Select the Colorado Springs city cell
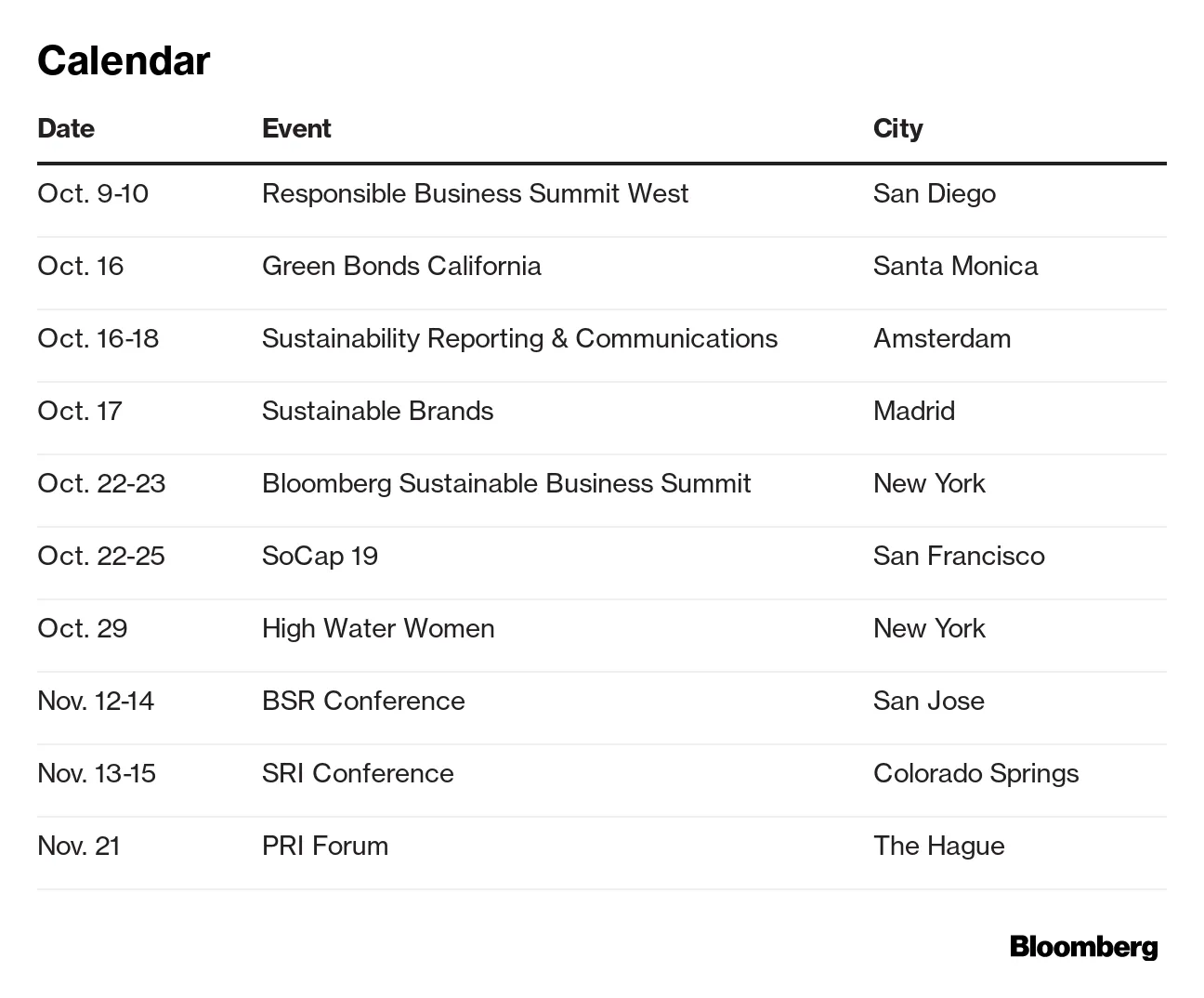The height and width of the screenshot is (998, 1204). coord(975,773)
